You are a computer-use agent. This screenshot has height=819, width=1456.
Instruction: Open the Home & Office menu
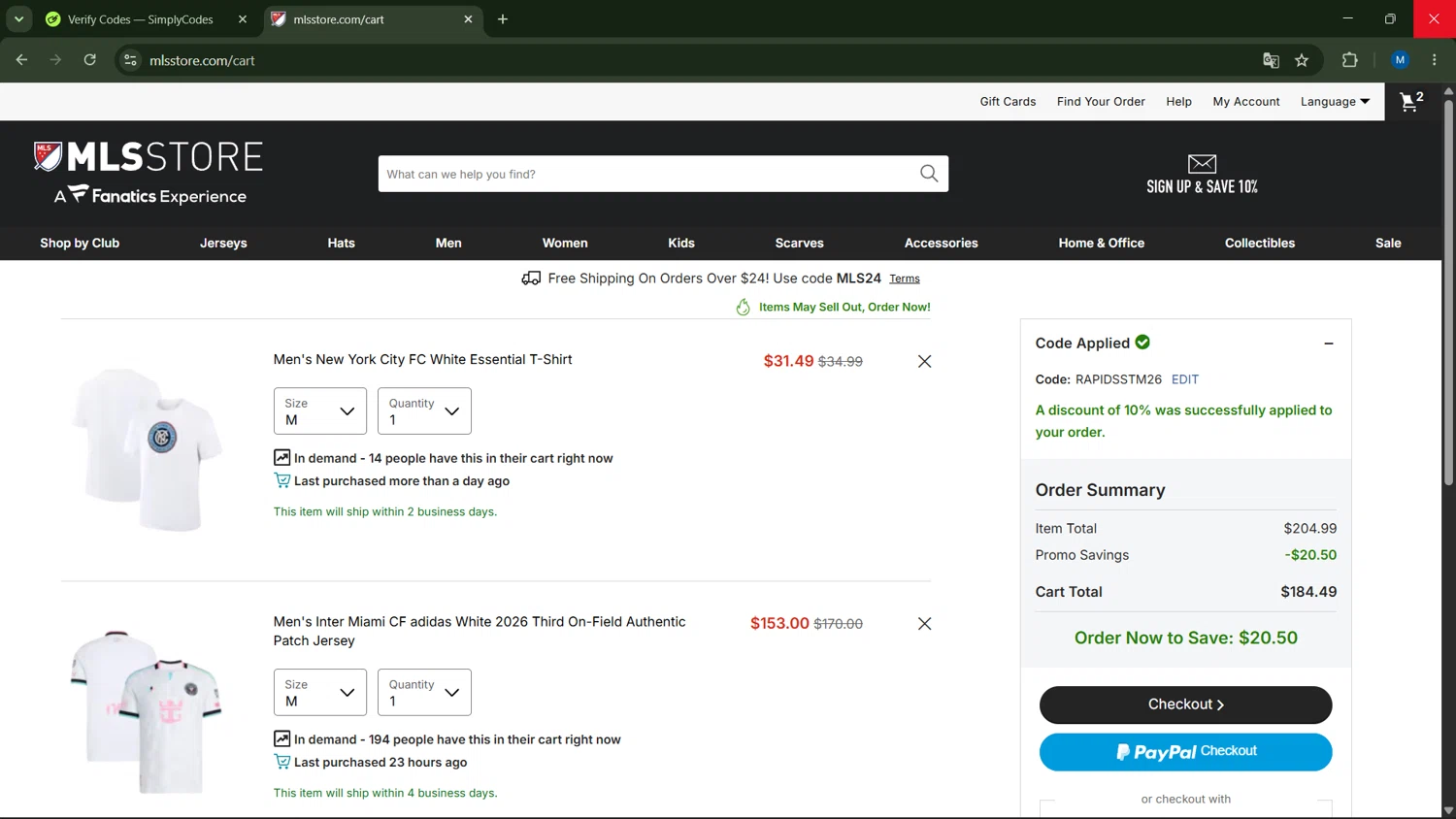pyautogui.click(x=1102, y=243)
